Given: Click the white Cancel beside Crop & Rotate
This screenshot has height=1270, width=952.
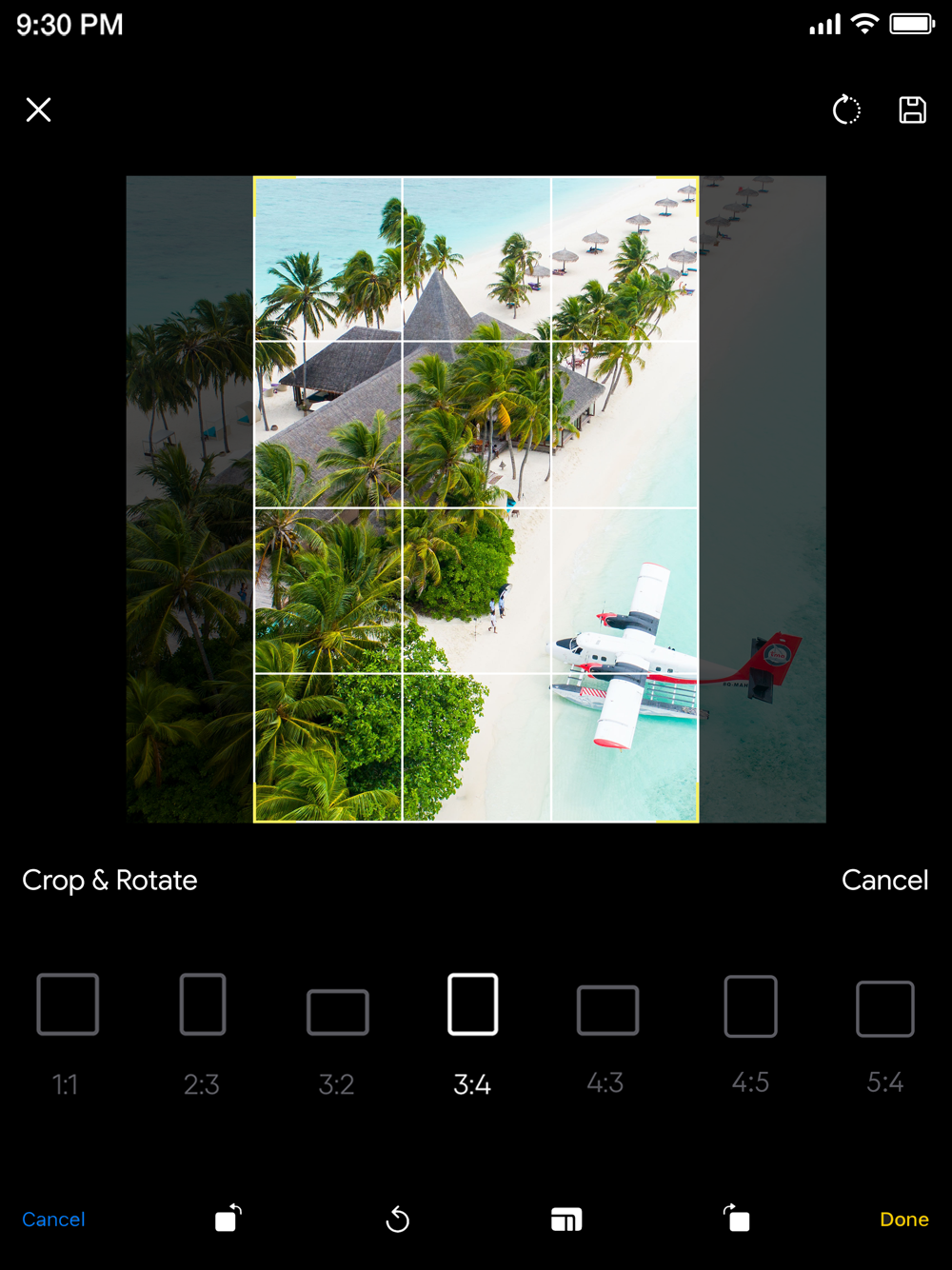Looking at the screenshot, I should click(x=884, y=880).
